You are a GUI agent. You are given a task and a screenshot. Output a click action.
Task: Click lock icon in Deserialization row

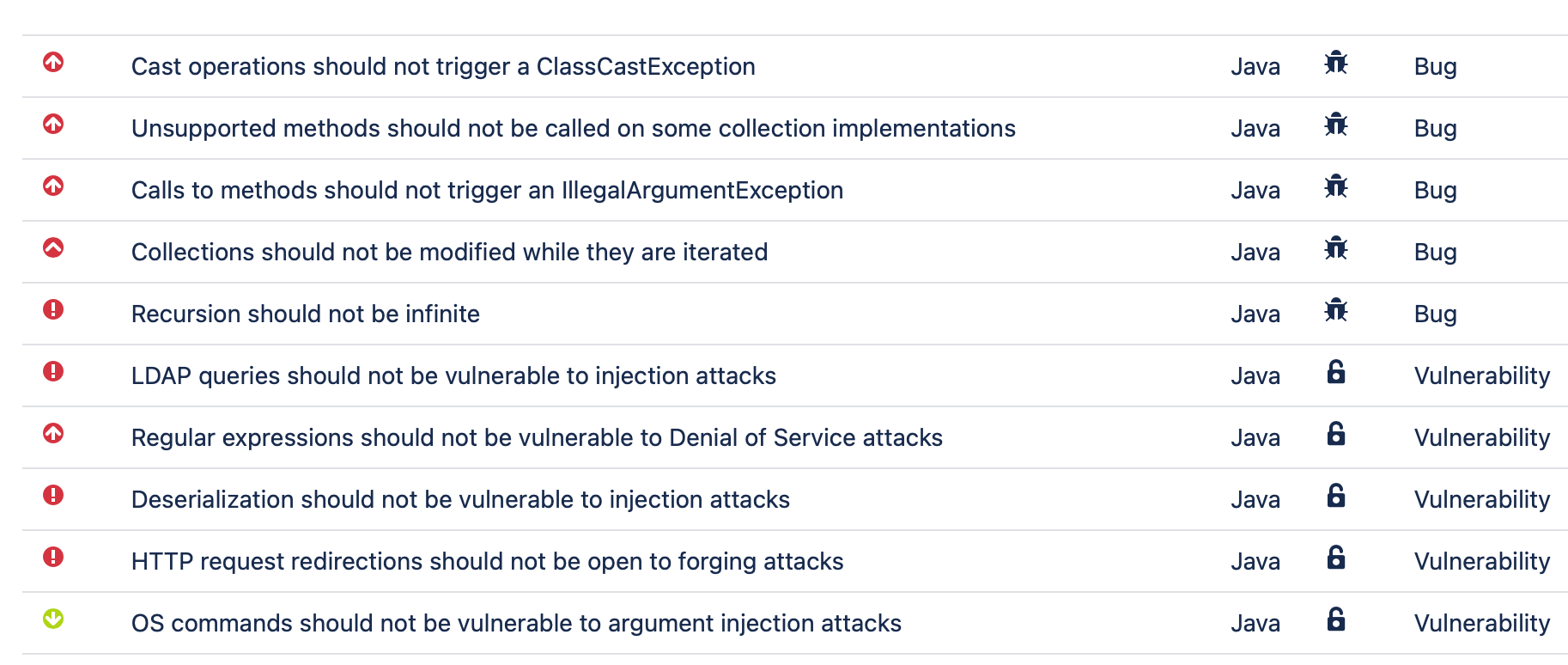pyautogui.click(x=1336, y=496)
